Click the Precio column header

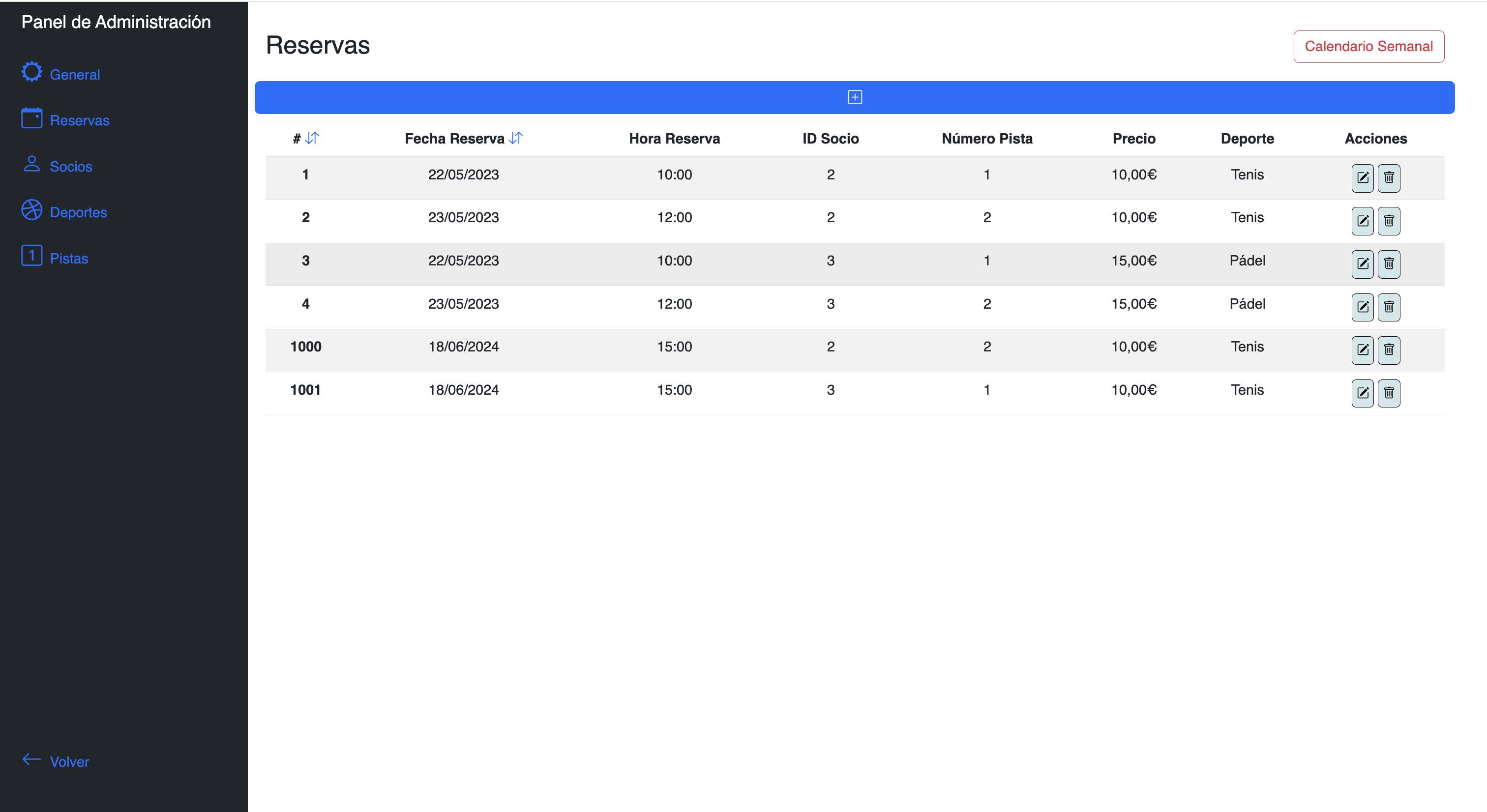coord(1134,139)
